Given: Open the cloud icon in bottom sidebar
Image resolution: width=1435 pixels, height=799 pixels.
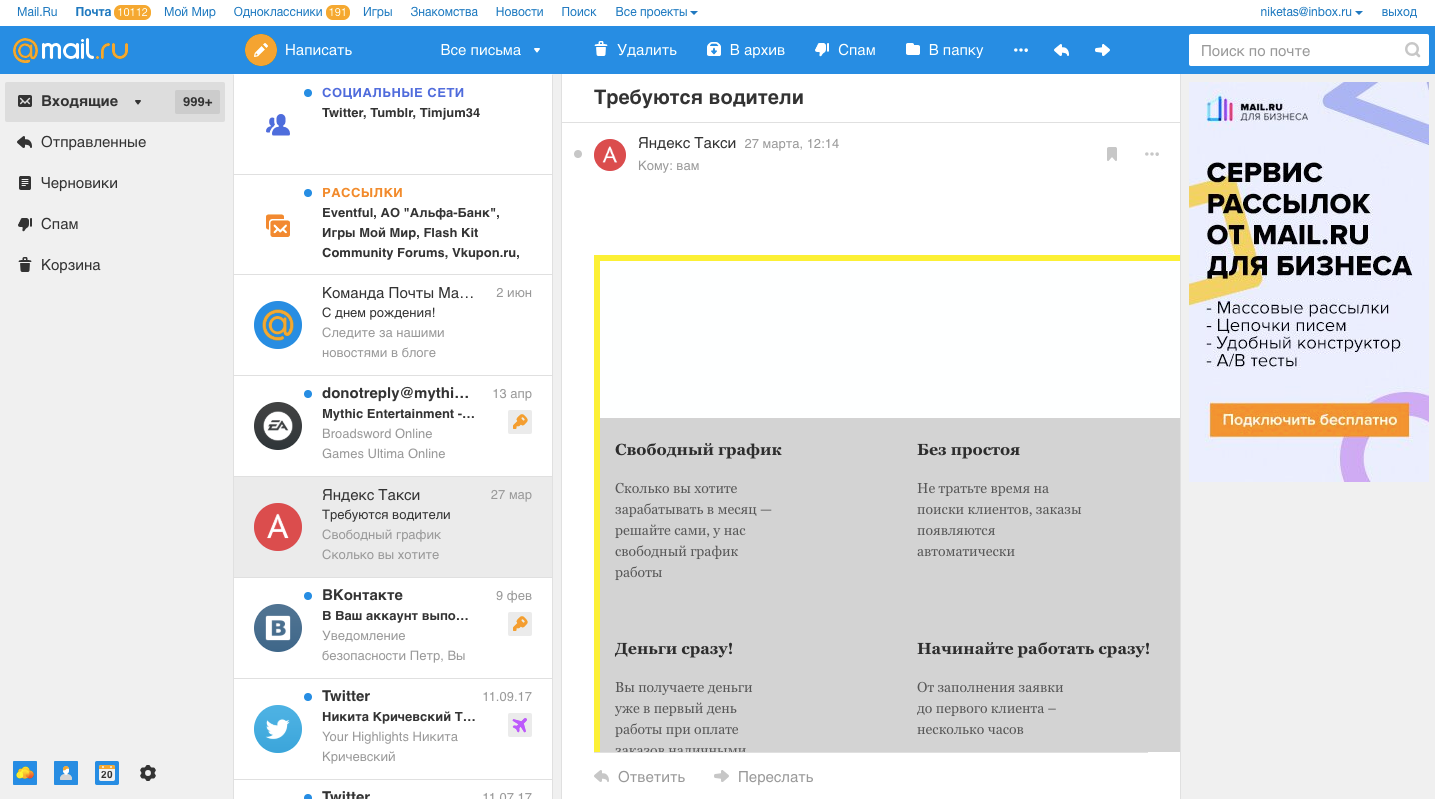Looking at the screenshot, I should point(25,773).
